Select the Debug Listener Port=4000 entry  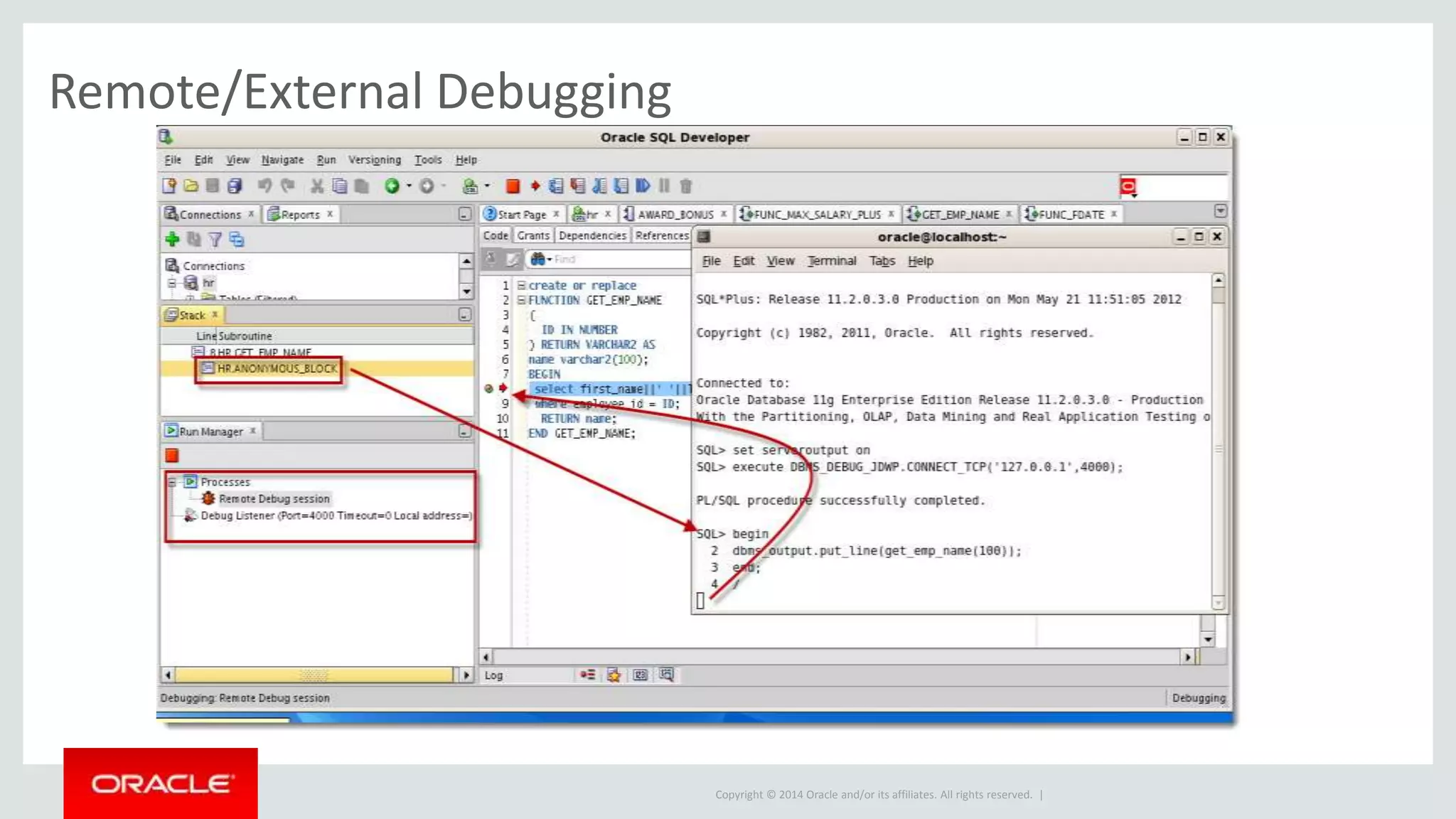tap(328, 515)
